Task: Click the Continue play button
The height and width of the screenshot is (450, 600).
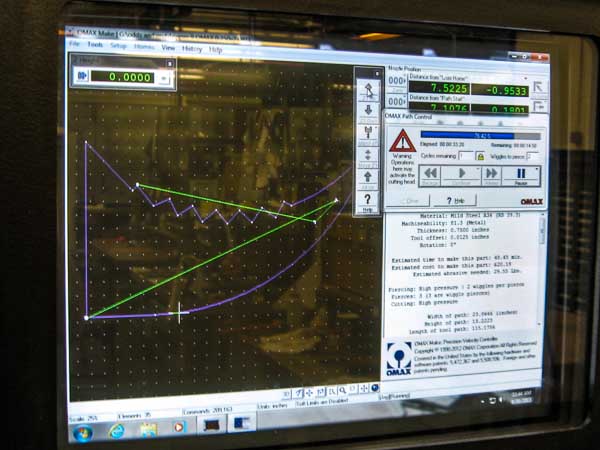Action: [461, 176]
